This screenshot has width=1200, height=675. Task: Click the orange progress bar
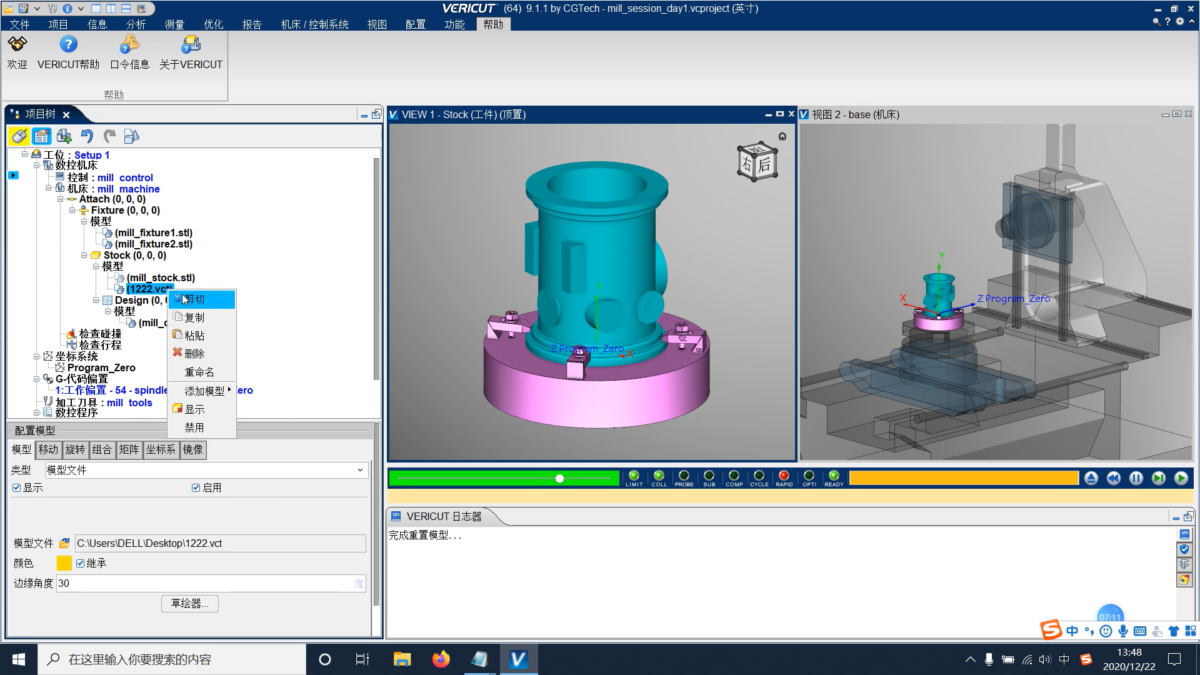(963, 478)
